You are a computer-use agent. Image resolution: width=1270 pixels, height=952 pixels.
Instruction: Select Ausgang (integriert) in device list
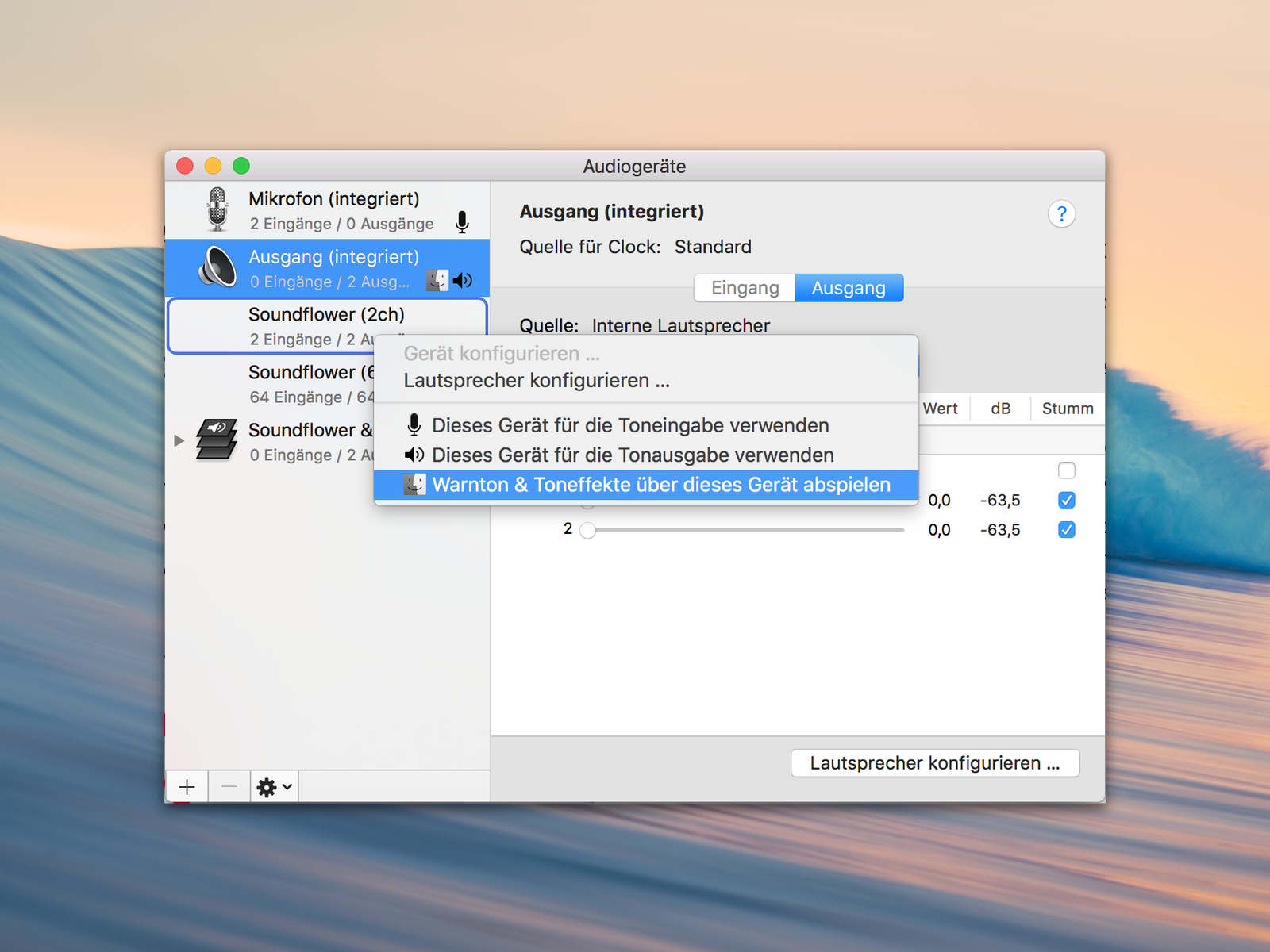pos(327,268)
